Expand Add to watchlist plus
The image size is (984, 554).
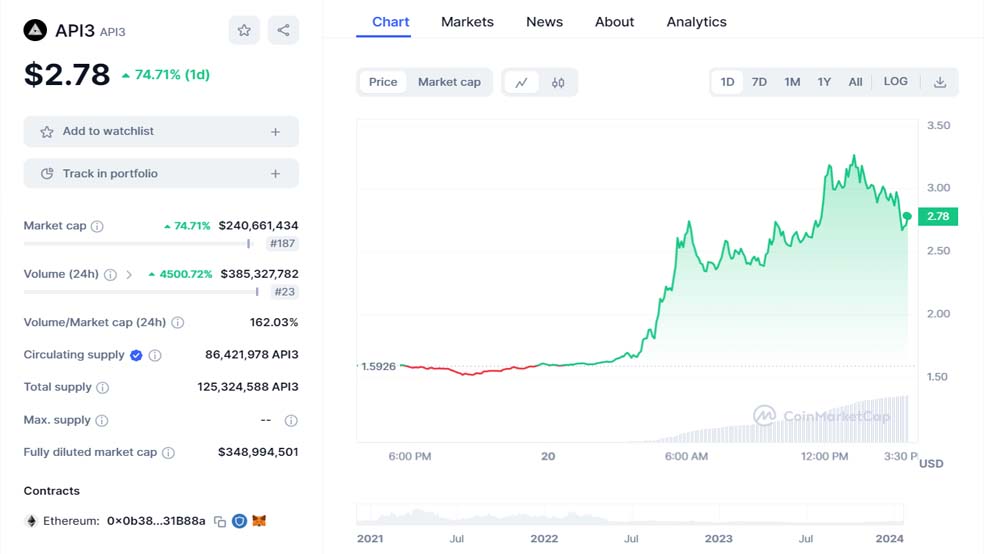pyautogui.click(x=275, y=132)
